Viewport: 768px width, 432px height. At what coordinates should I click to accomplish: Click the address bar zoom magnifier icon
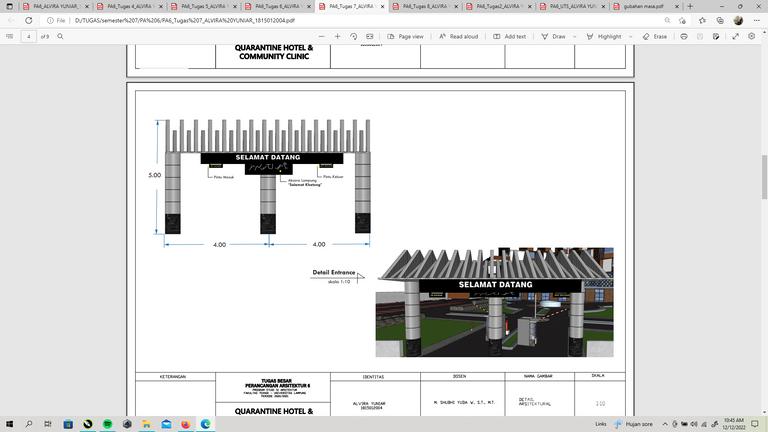[x=667, y=21]
